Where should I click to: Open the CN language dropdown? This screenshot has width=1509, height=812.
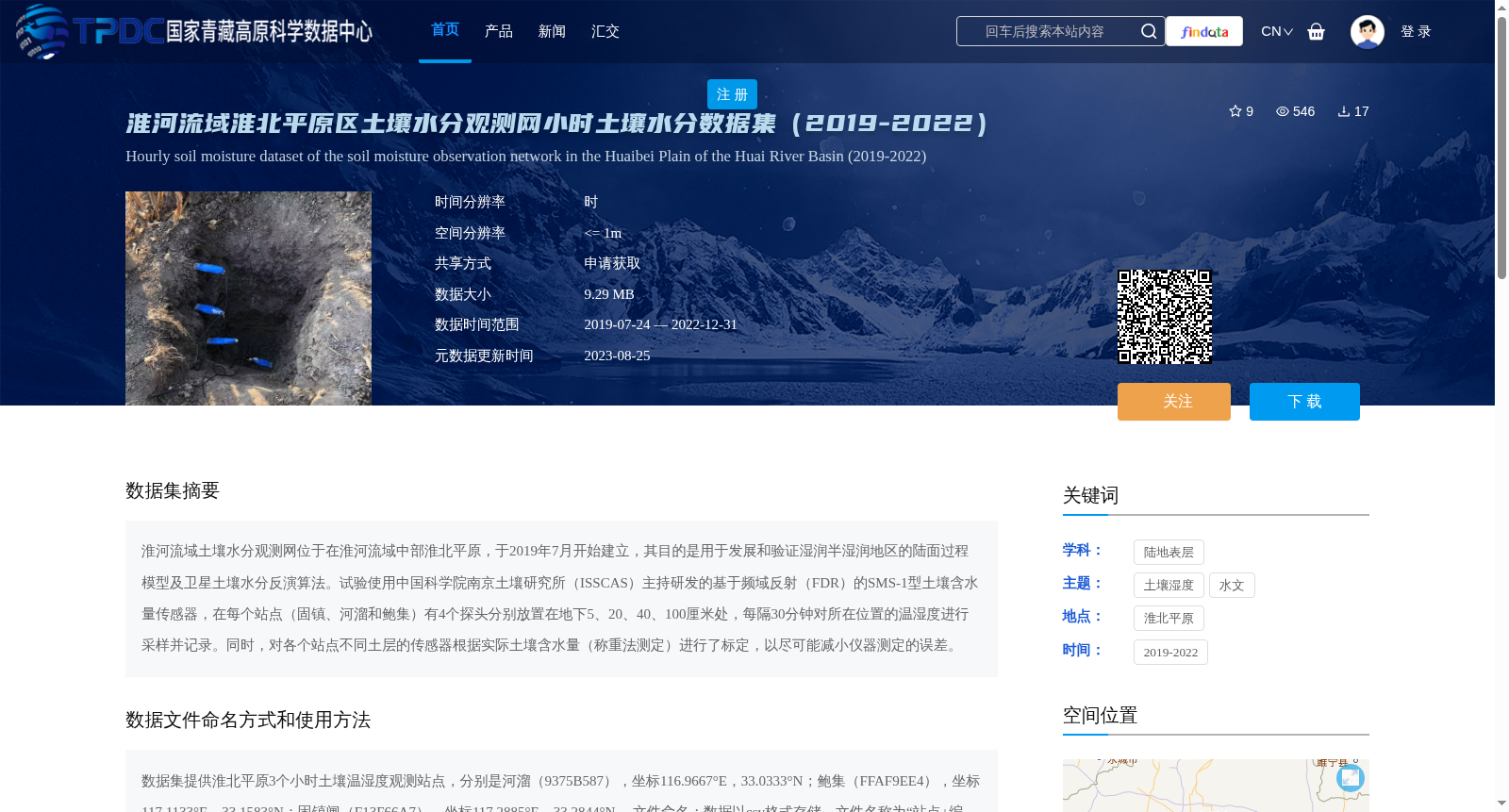coord(1277,31)
